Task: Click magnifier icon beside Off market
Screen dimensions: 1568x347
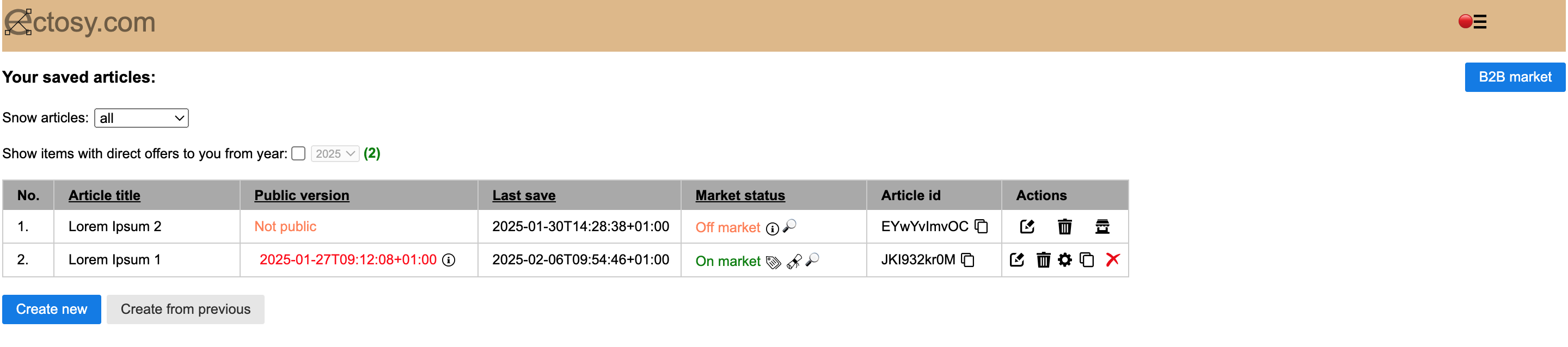Action: tap(789, 226)
